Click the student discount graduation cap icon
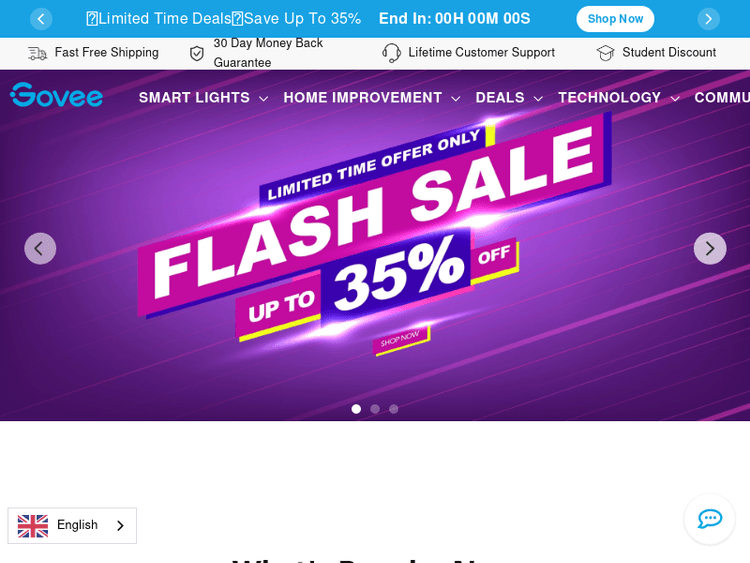Screen dimensions: 750x563 tap(605, 53)
